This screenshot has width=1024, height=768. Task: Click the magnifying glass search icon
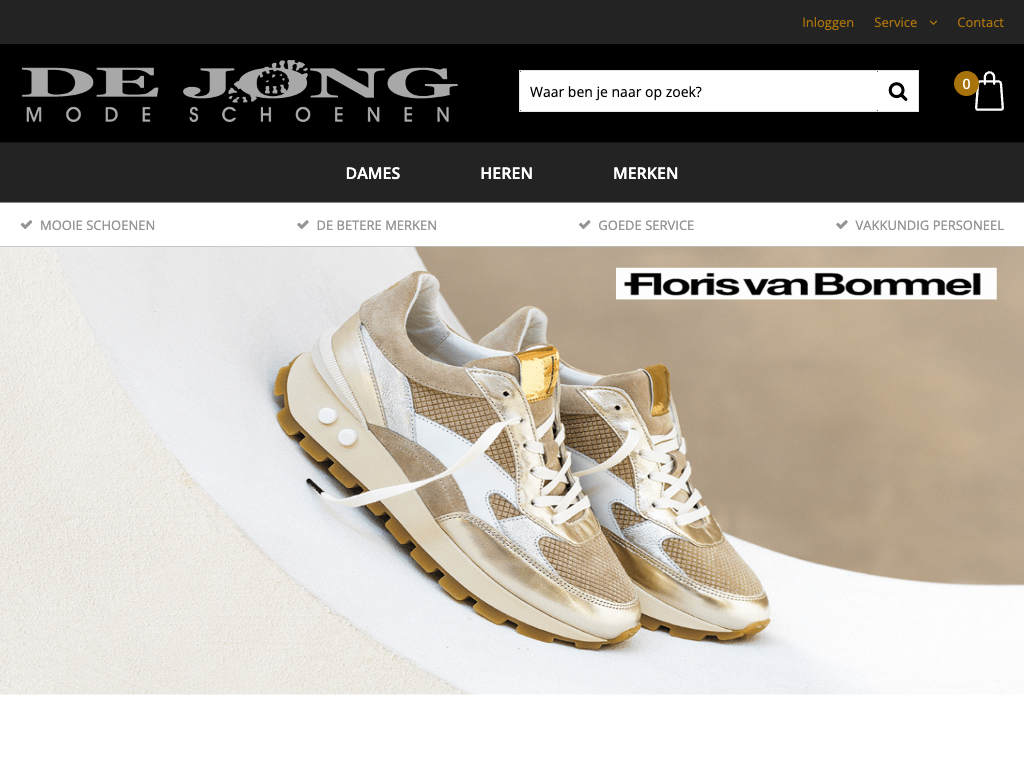898,91
